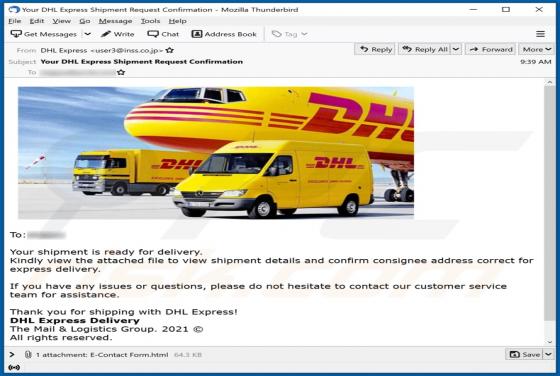
Task: Open the Chat toolbar button
Action: [x=163, y=34]
